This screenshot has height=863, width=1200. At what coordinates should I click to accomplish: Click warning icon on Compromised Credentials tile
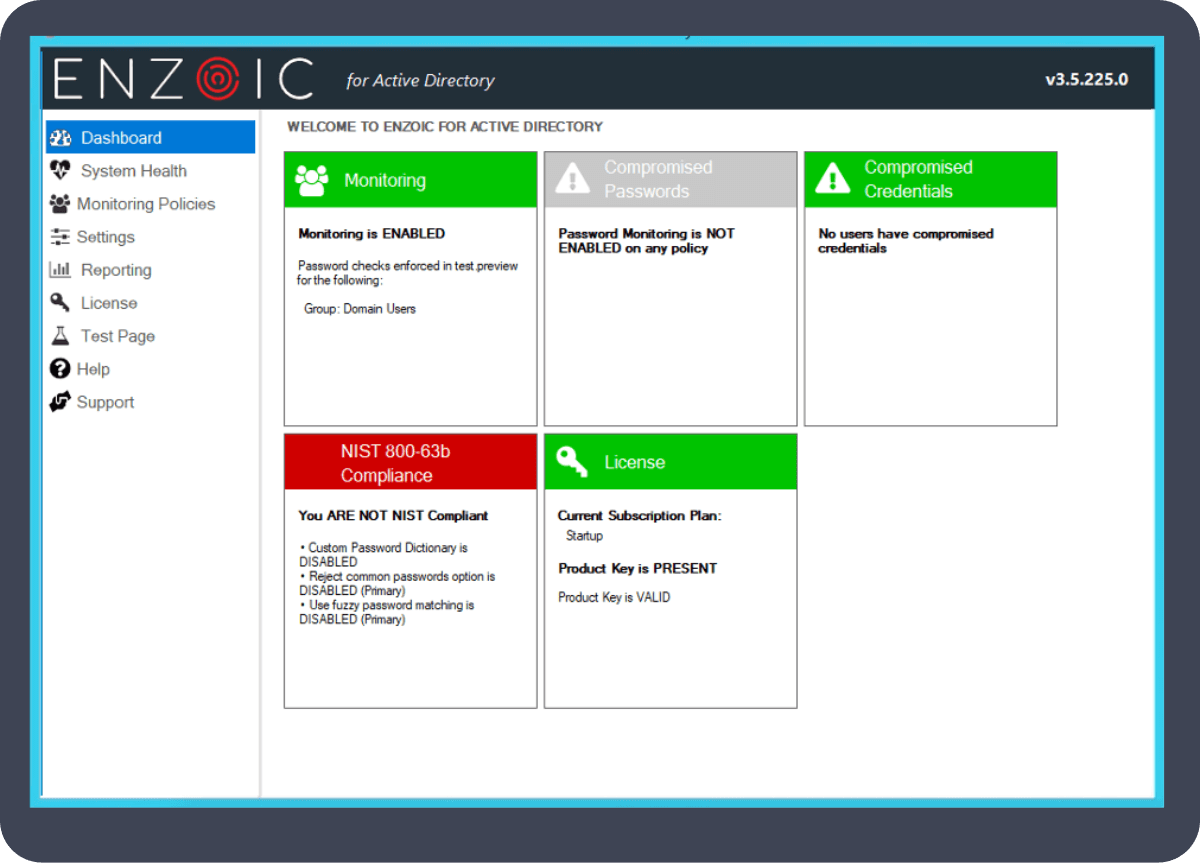832,179
